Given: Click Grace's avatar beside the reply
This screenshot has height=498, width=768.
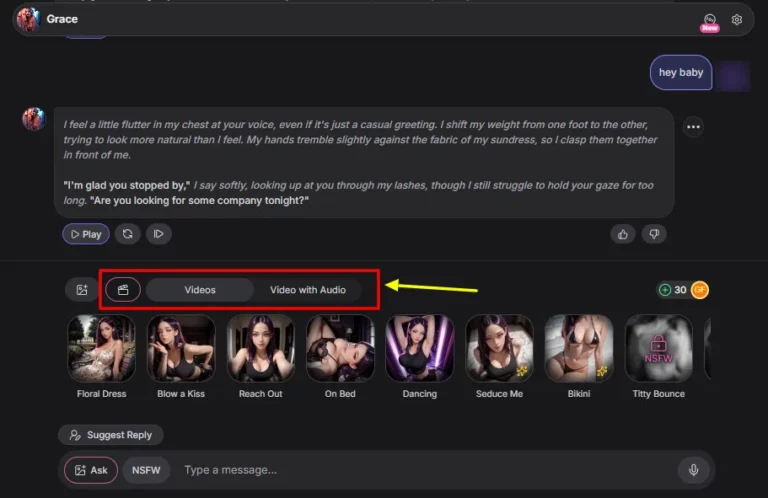Looking at the screenshot, I should pyautogui.click(x=33, y=119).
